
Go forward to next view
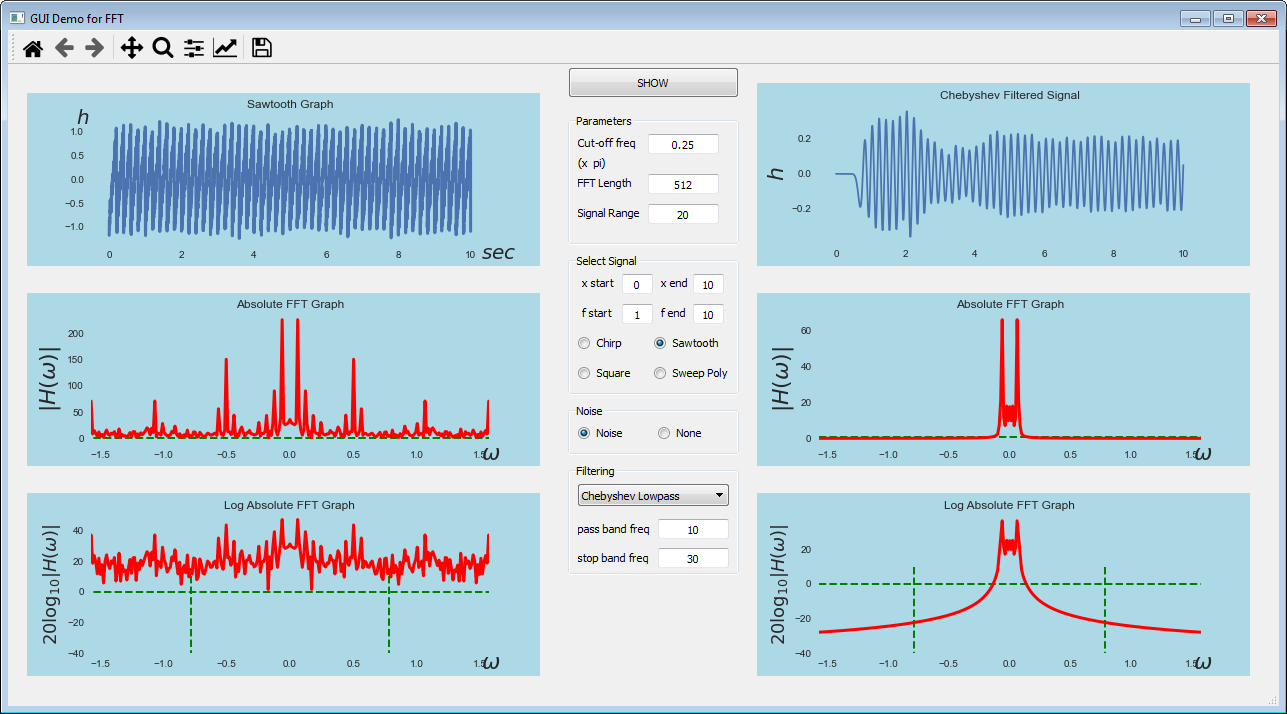coord(93,47)
